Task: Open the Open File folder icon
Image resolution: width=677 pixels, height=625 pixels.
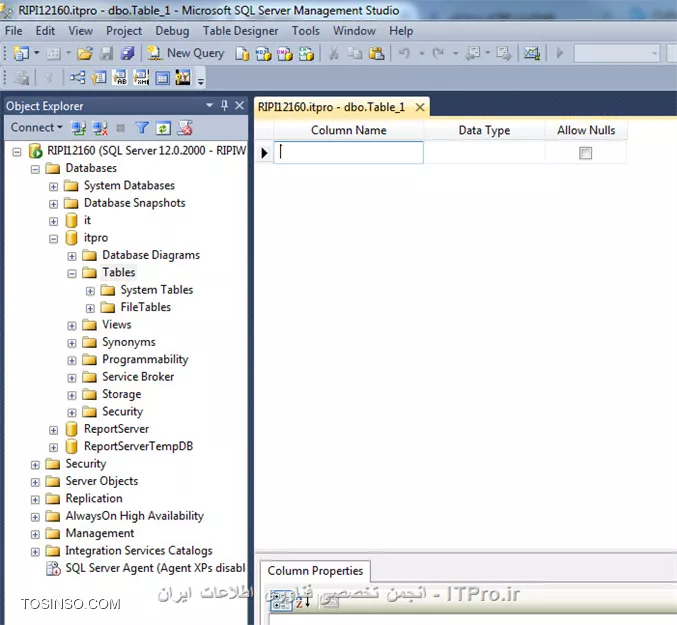Action: point(85,54)
